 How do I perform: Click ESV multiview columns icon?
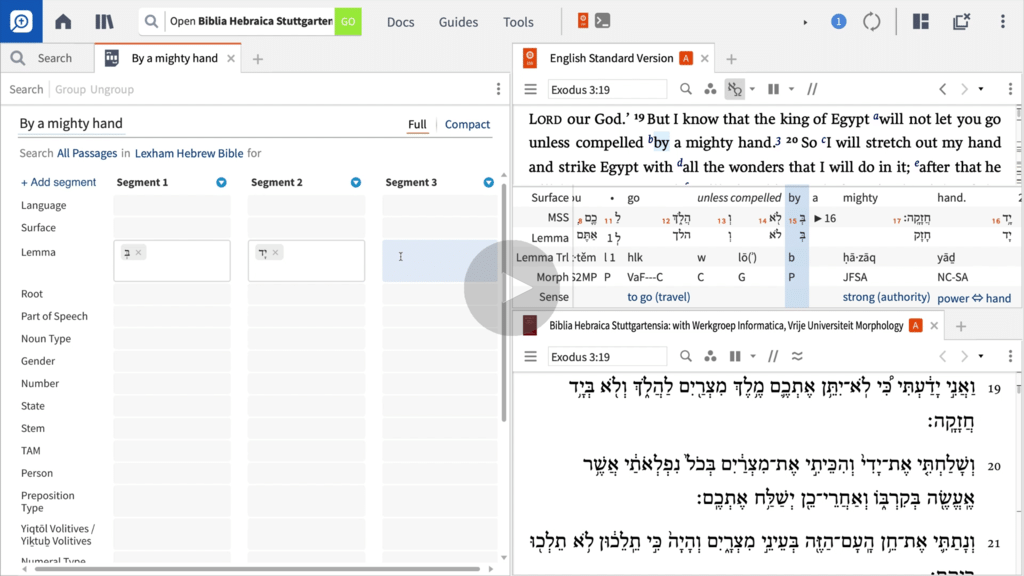(774, 89)
